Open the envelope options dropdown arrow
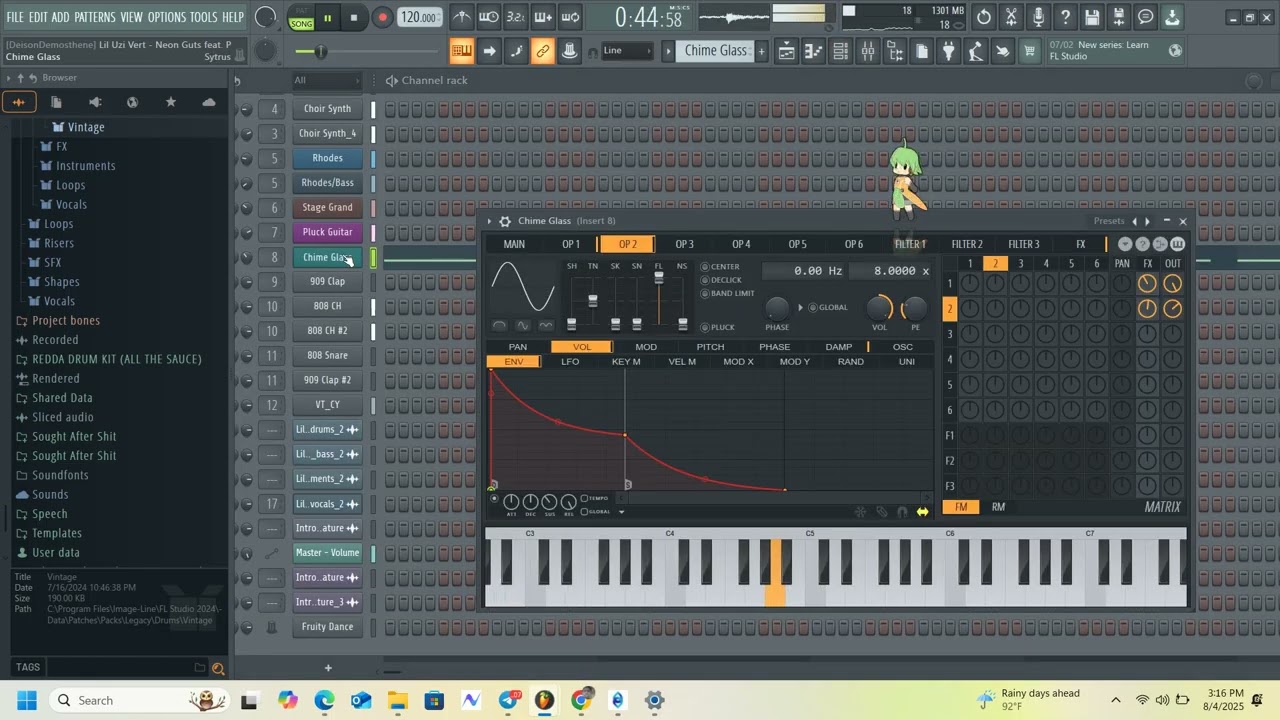Image resolution: width=1280 pixels, height=720 pixels. pyautogui.click(x=621, y=512)
